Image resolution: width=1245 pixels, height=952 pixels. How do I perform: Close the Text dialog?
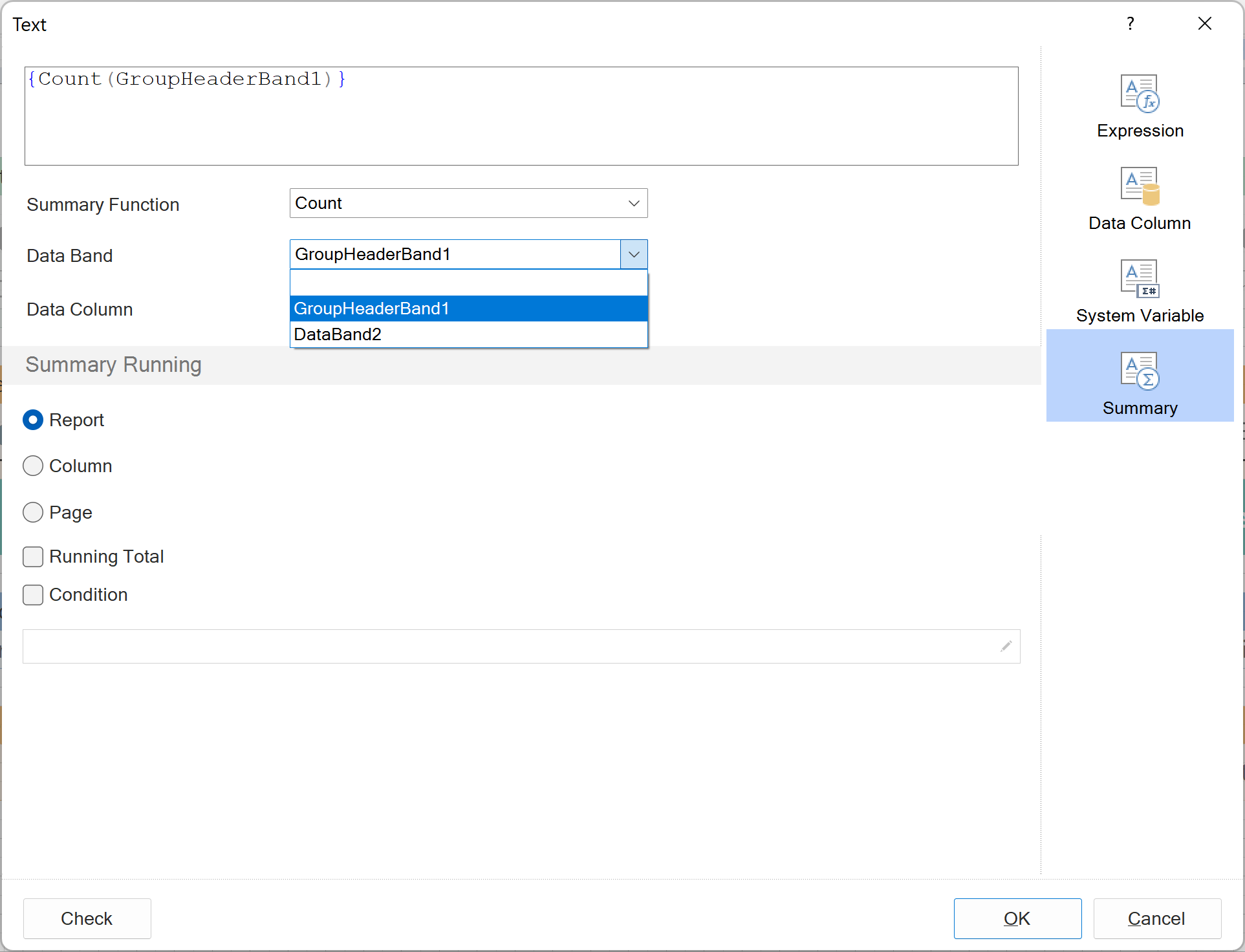(1204, 24)
